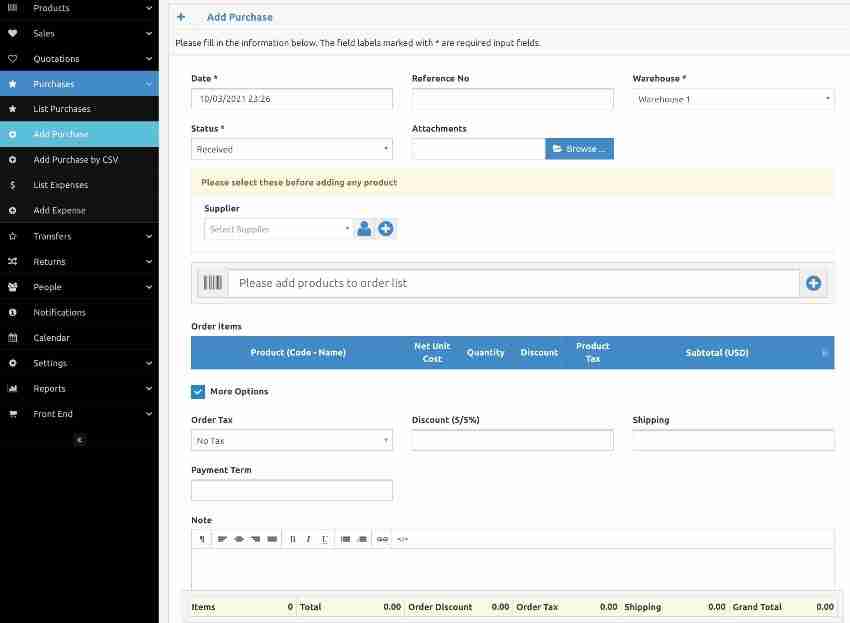Viewport: 850px width, 623px height.
Task: Uncheck the More Options checkbox
Action: coord(196,392)
